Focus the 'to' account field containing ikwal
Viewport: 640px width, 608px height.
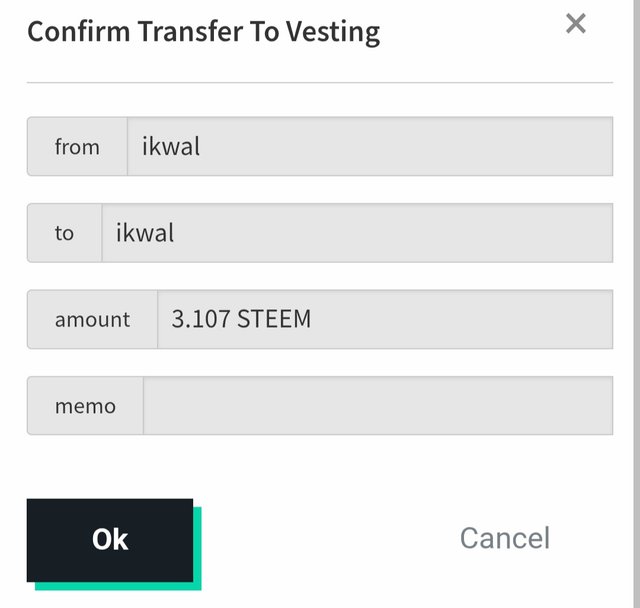(x=357, y=233)
